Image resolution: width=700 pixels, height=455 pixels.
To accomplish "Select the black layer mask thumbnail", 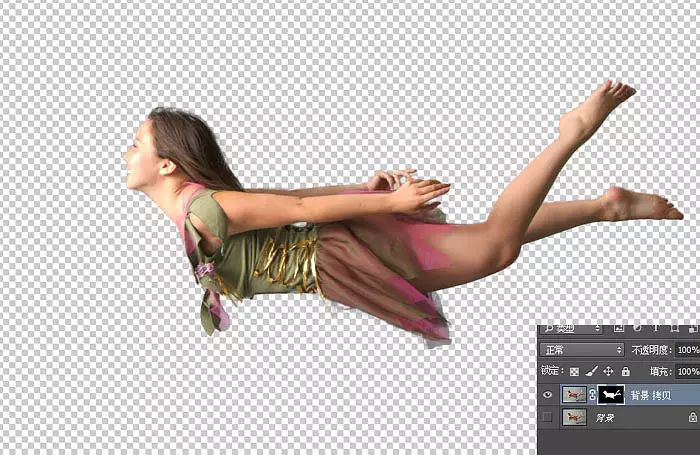I will click(x=610, y=395).
